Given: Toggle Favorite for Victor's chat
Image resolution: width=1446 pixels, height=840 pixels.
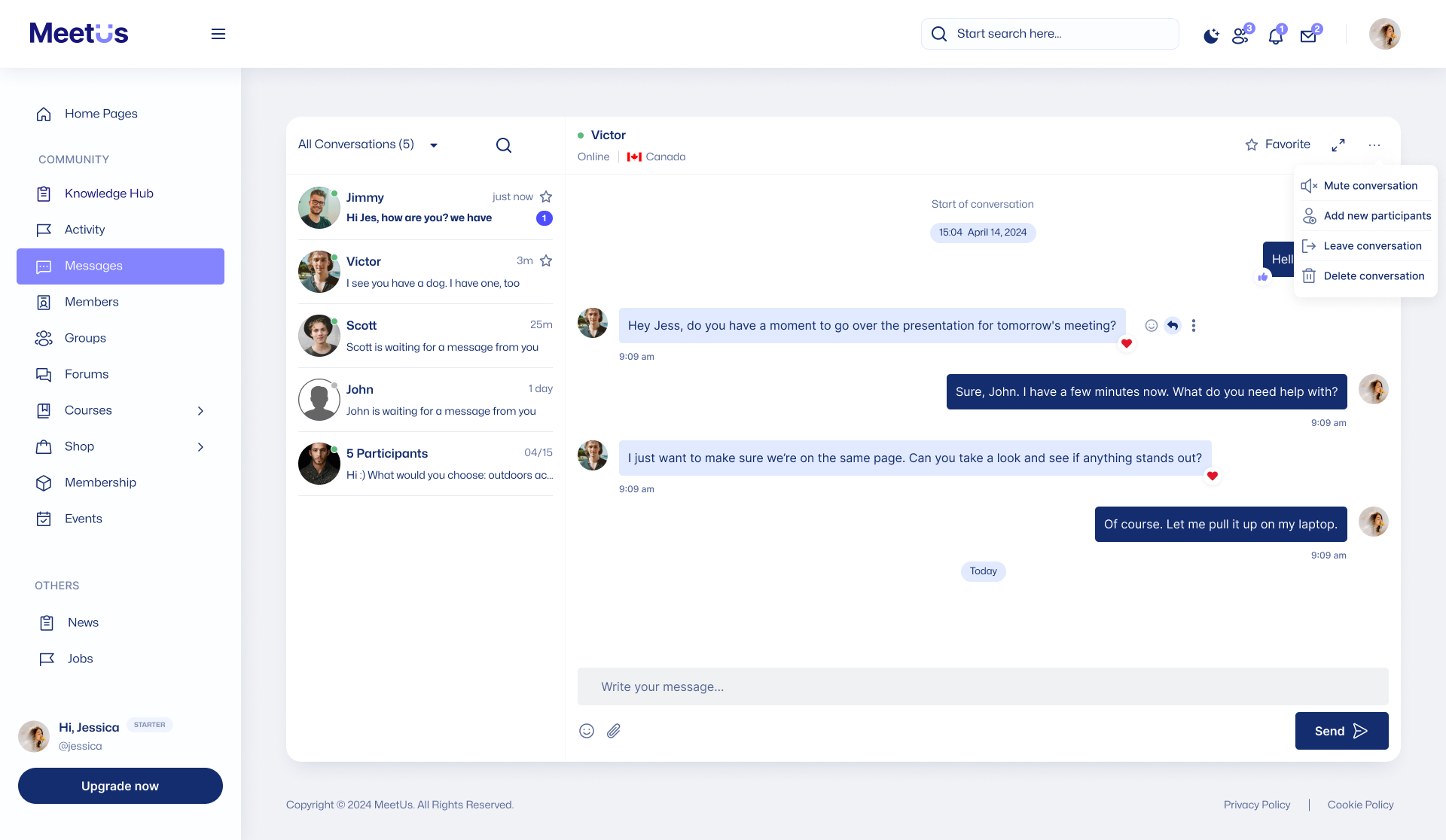Looking at the screenshot, I should pyautogui.click(x=1278, y=145).
